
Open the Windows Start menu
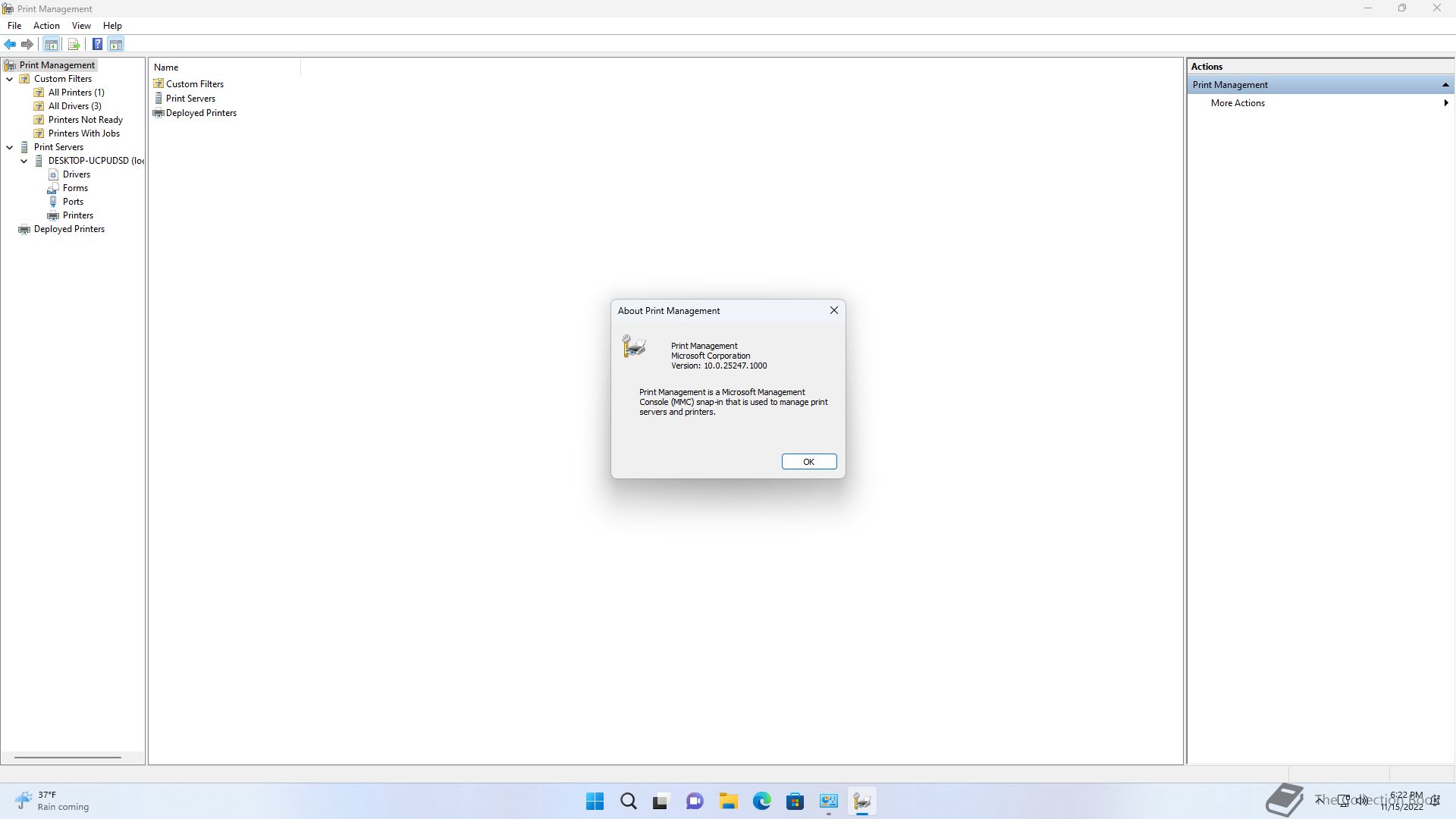point(595,801)
